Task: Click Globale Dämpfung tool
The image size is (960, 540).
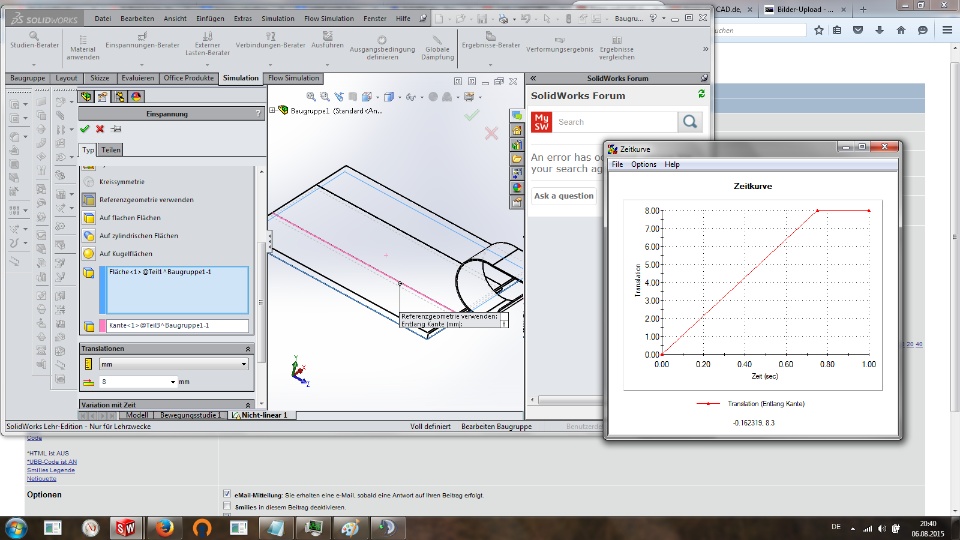Action: (x=437, y=48)
